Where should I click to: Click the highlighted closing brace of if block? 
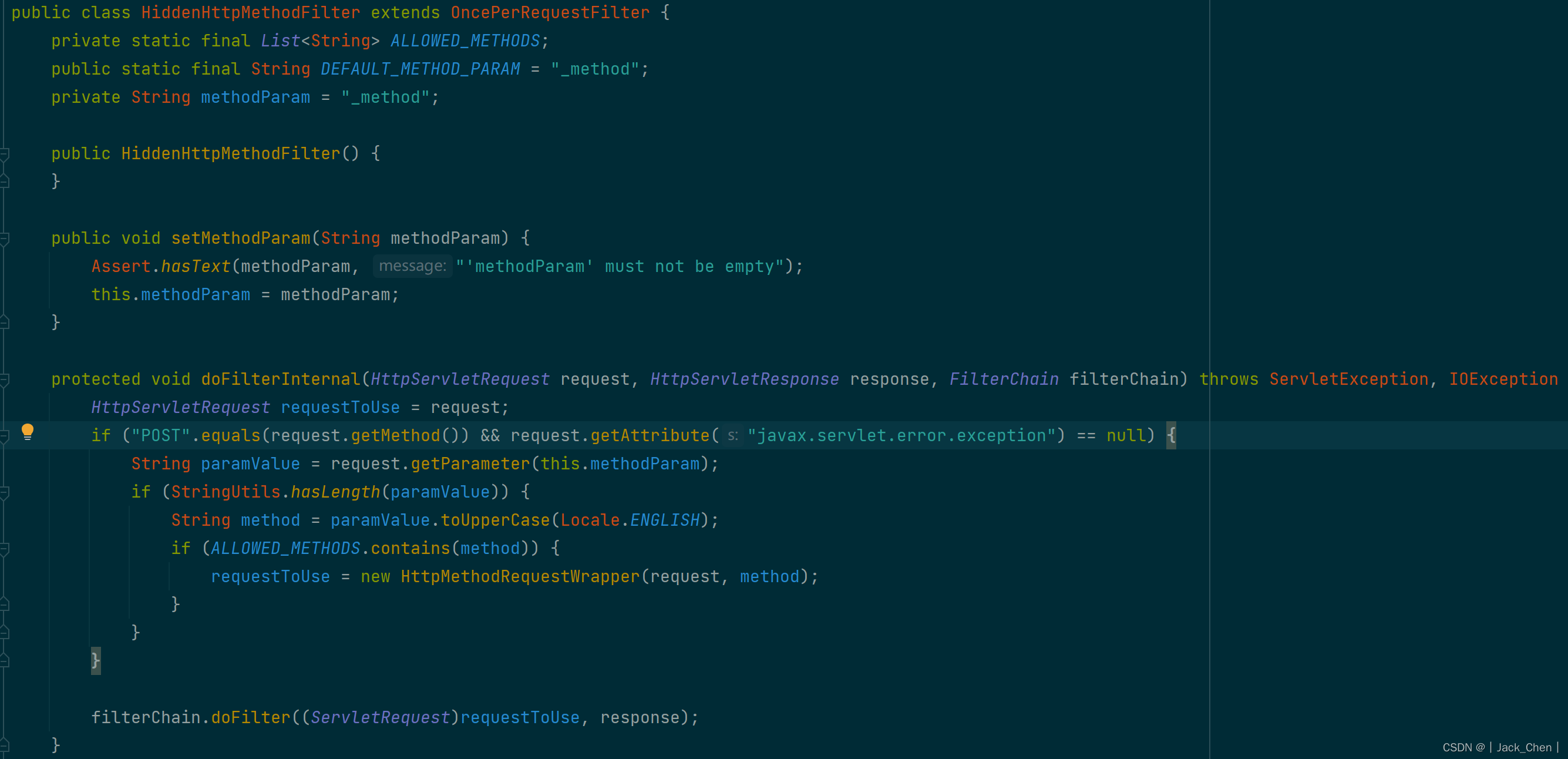(96, 661)
